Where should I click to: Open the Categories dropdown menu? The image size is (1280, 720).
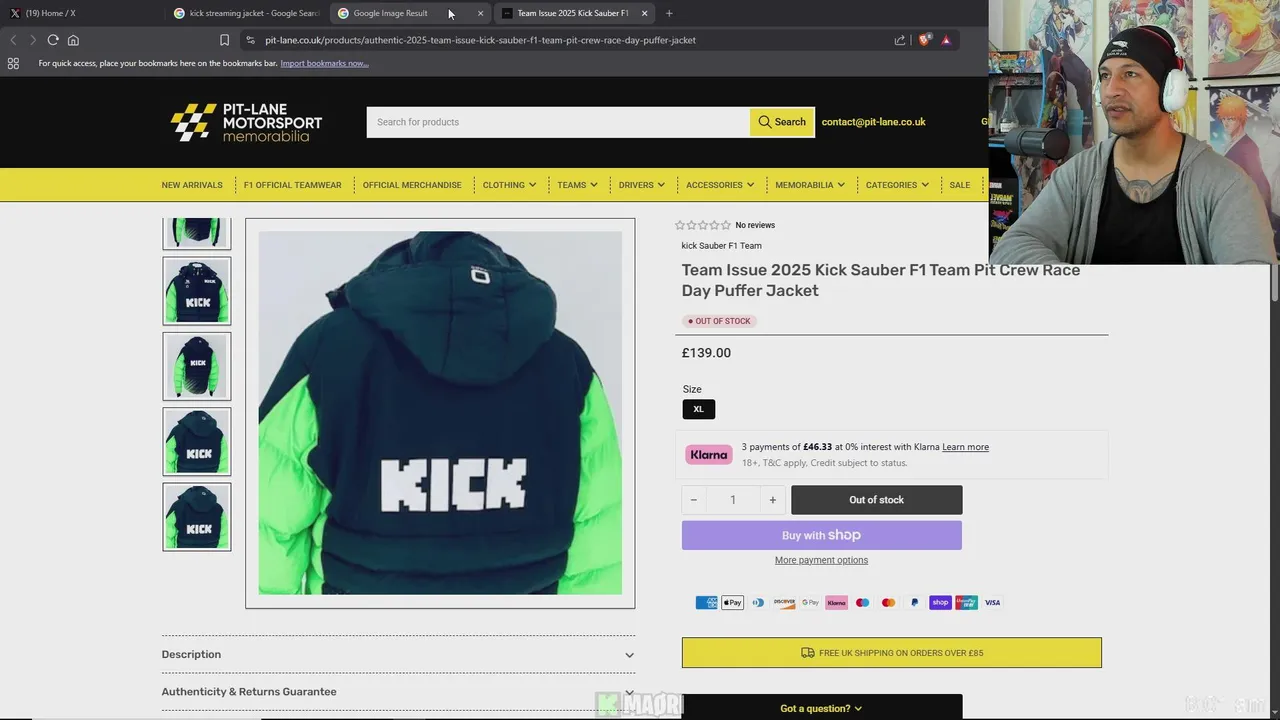coord(897,185)
